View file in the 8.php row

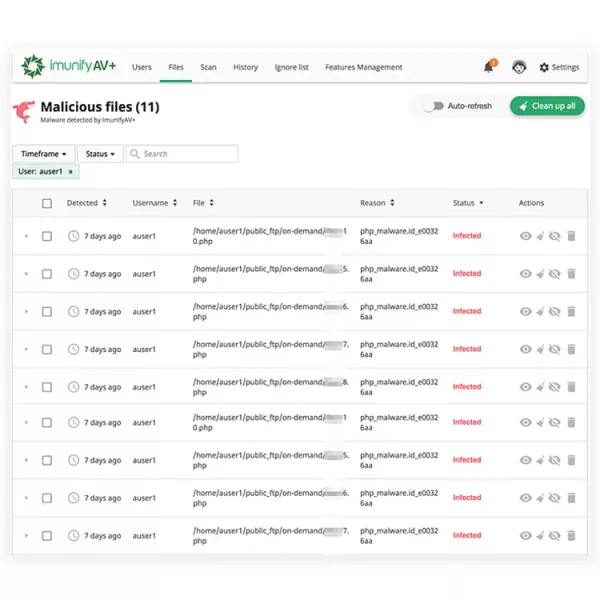pyautogui.click(x=525, y=387)
